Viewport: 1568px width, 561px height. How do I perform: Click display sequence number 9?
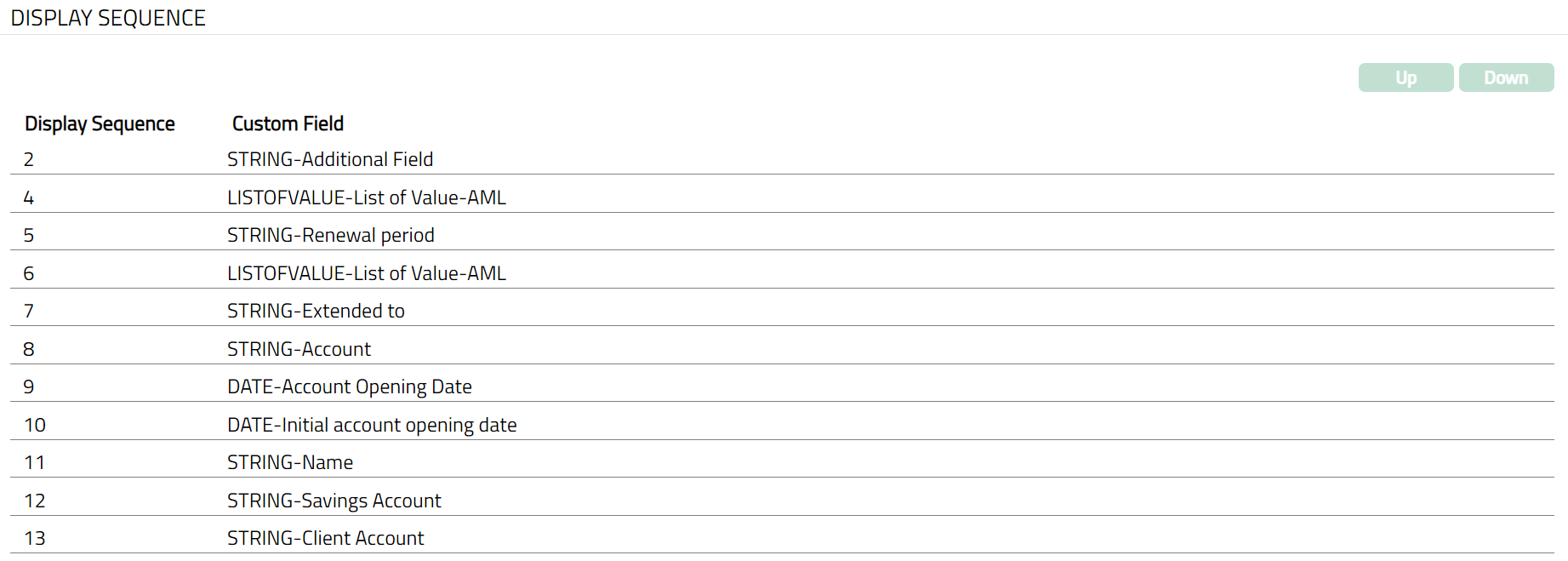point(29,386)
